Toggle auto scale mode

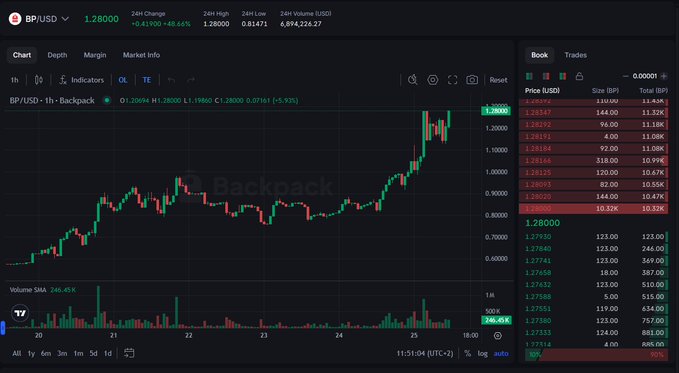click(501, 354)
